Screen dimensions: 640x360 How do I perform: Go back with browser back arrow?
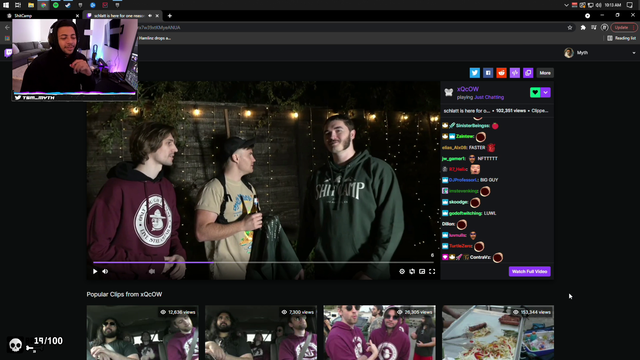click(x=7, y=27)
